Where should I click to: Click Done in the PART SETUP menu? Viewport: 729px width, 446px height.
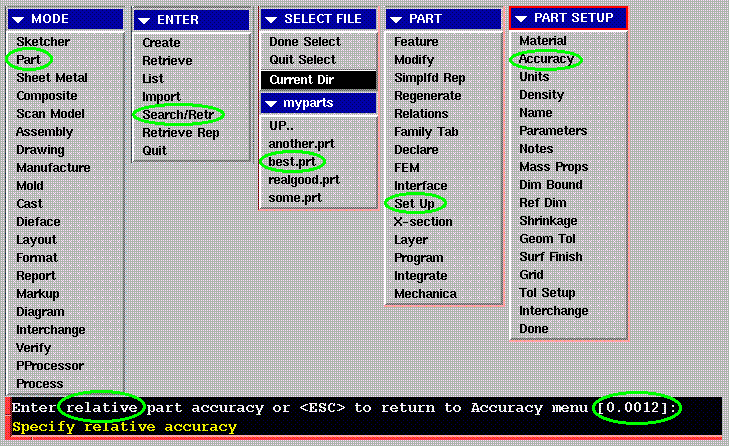534,329
